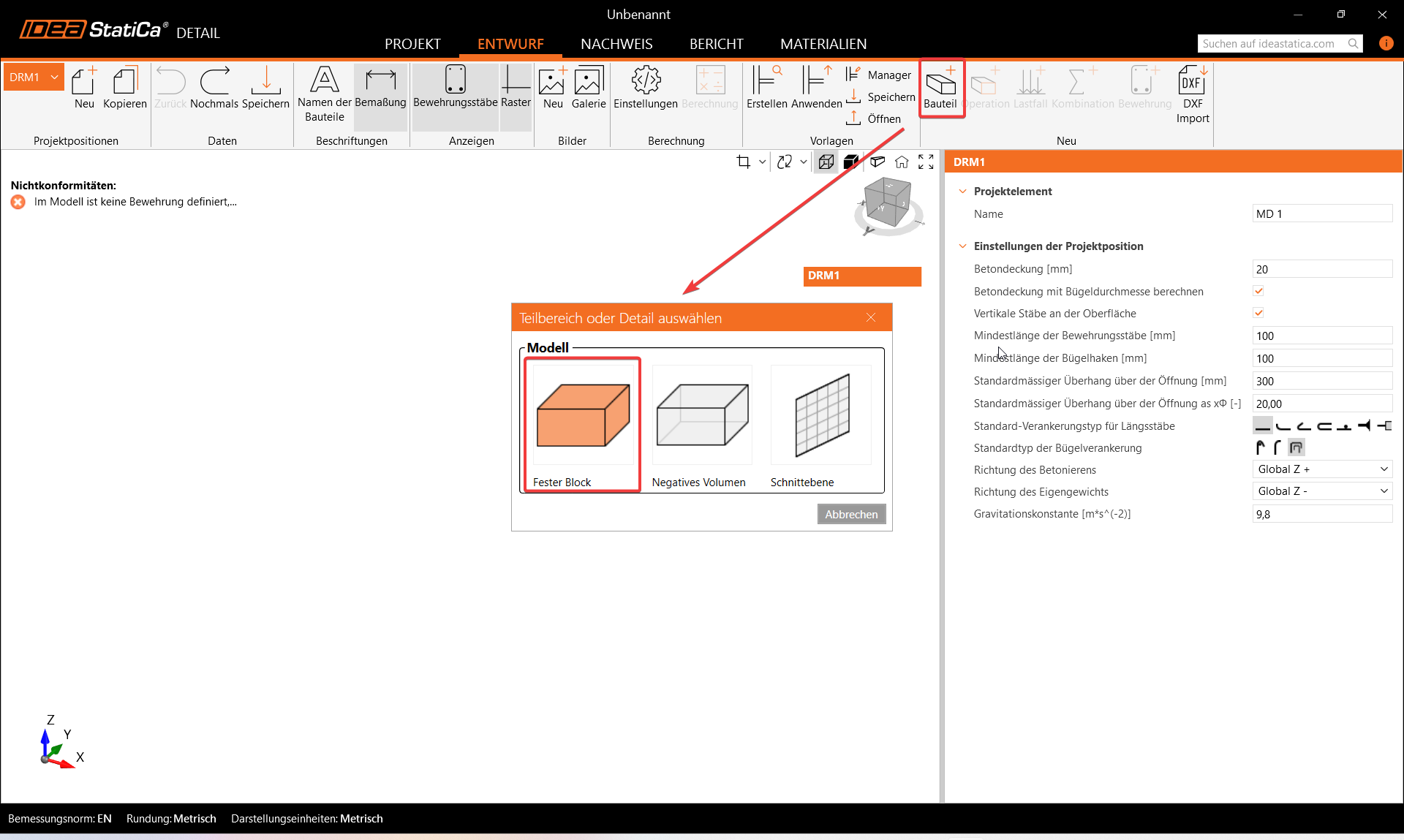Select the Fester Block model thumbnail
The height and width of the screenshot is (840, 1404).
tap(583, 415)
